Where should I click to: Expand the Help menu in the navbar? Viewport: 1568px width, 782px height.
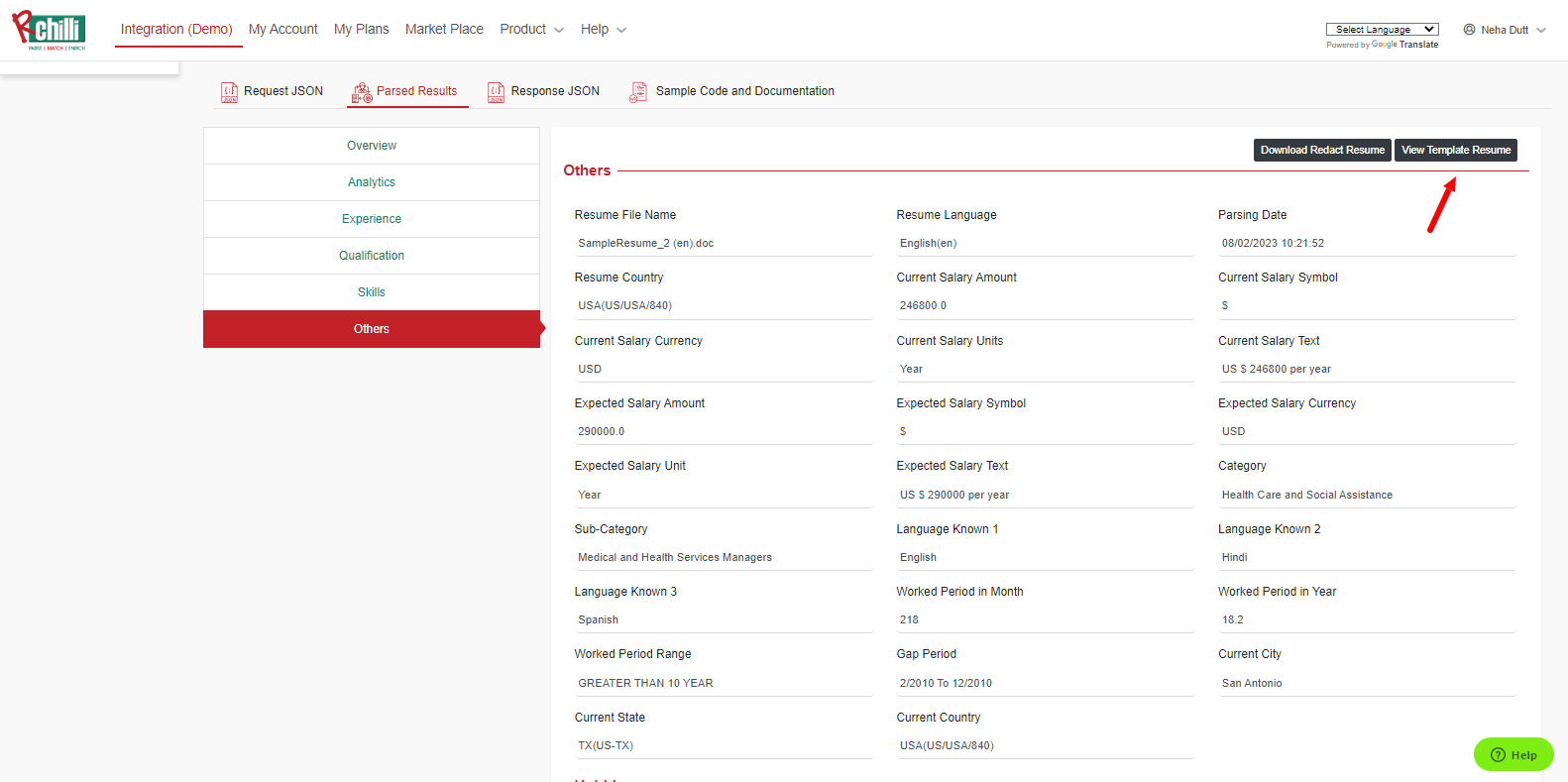pyautogui.click(x=604, y=30)
